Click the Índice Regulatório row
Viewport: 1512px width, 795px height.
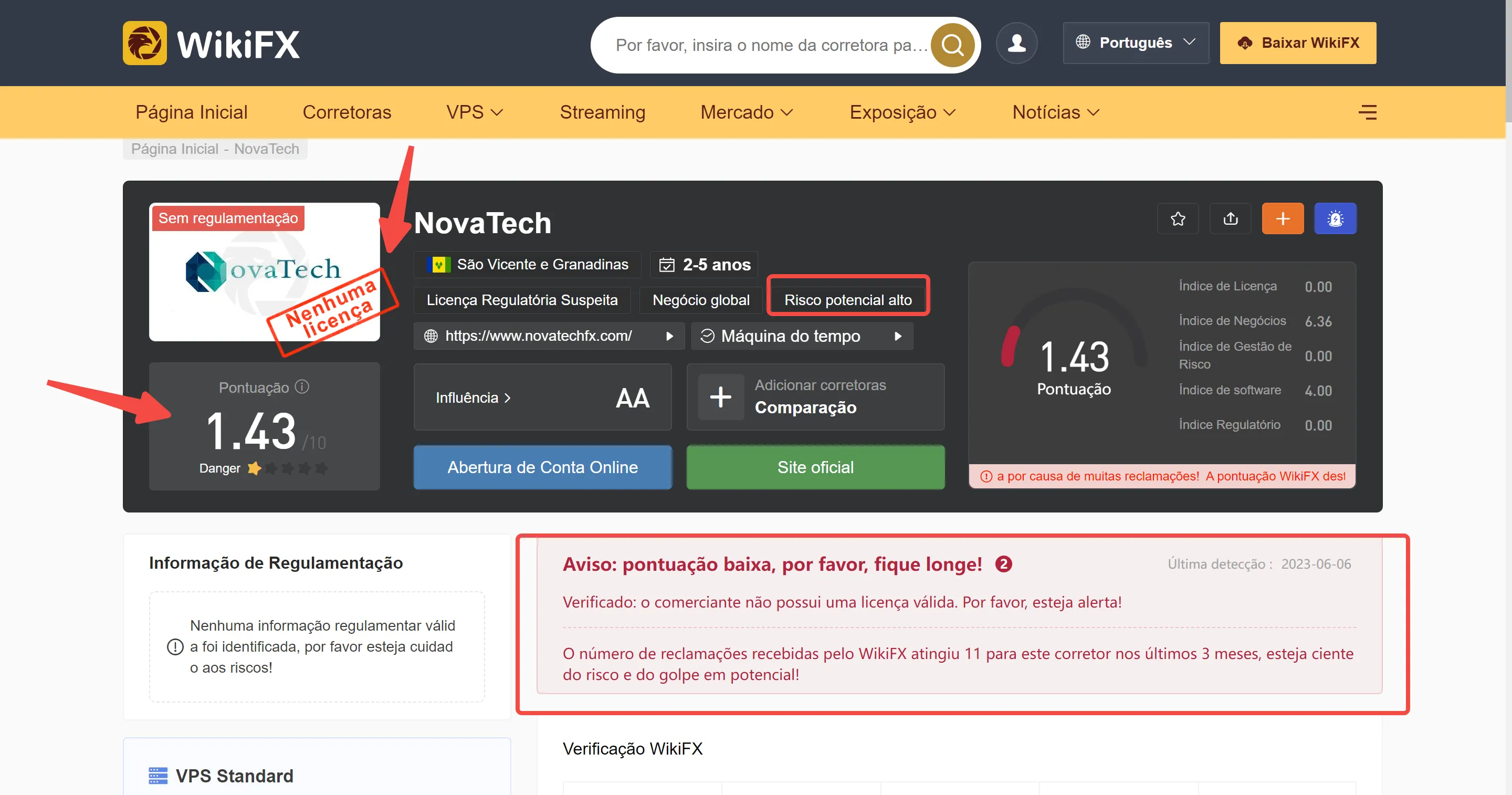click(1255, 425)
